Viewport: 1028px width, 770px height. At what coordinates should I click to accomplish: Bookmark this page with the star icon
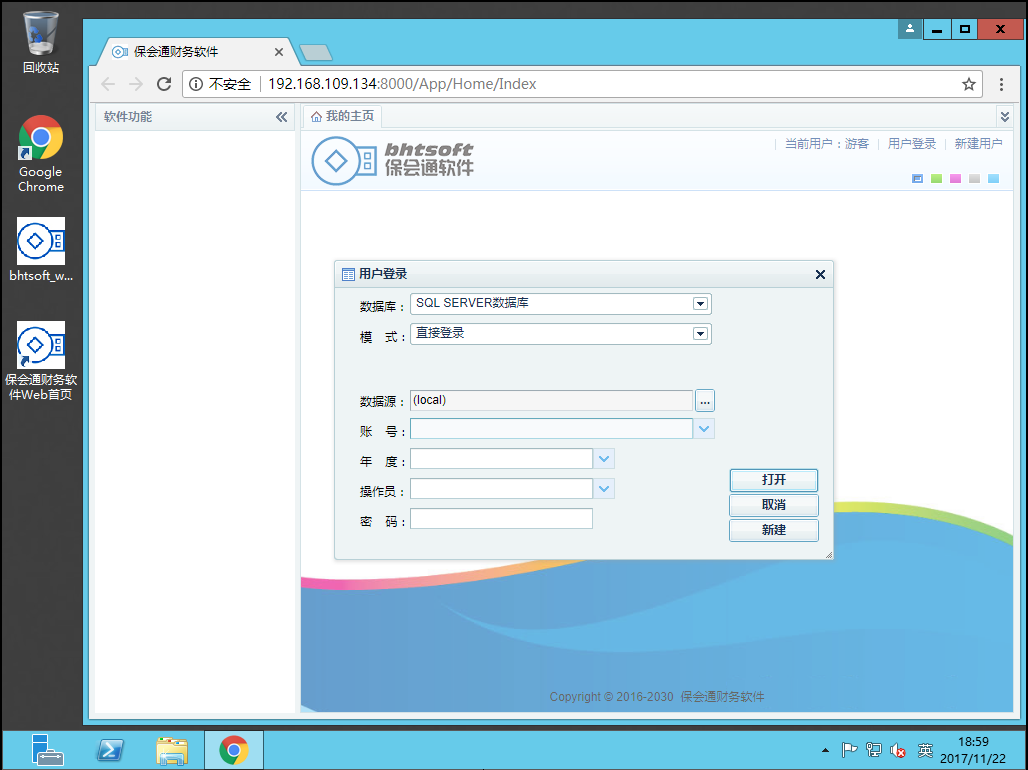[968, 84]
